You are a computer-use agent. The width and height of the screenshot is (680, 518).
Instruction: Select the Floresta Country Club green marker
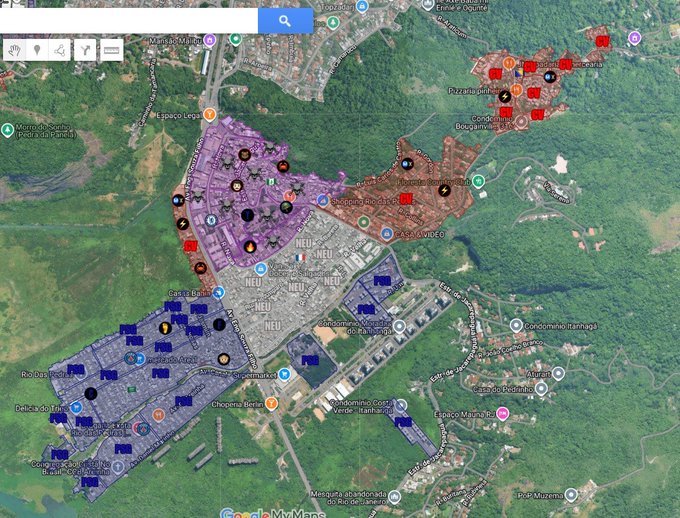click(478, 180)
